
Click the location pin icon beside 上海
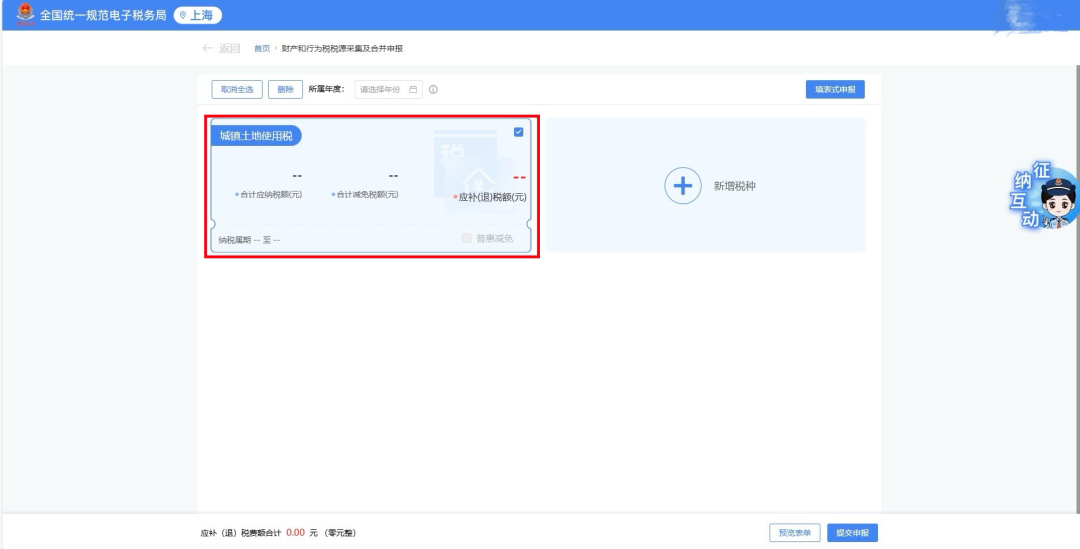point(183,15)
